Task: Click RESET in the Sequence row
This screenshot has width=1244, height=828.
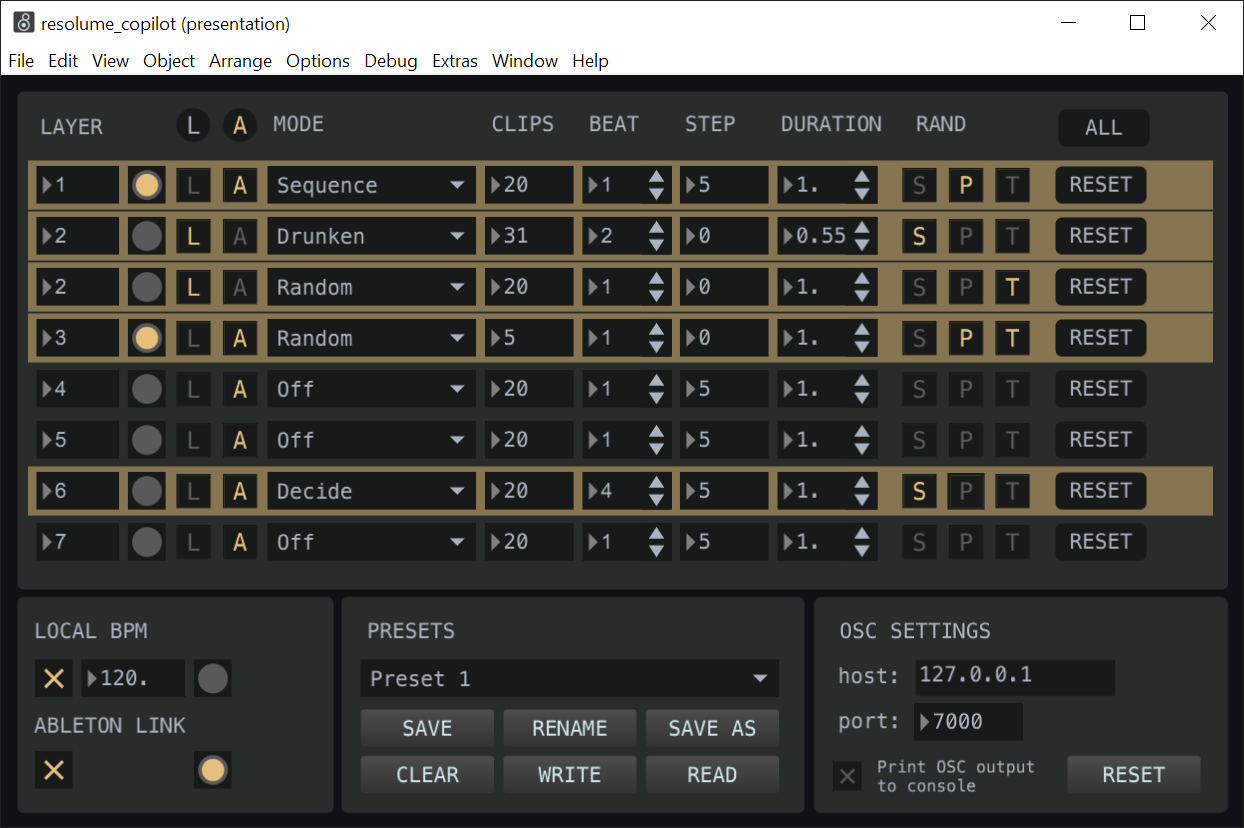Action: (1101, 185)
